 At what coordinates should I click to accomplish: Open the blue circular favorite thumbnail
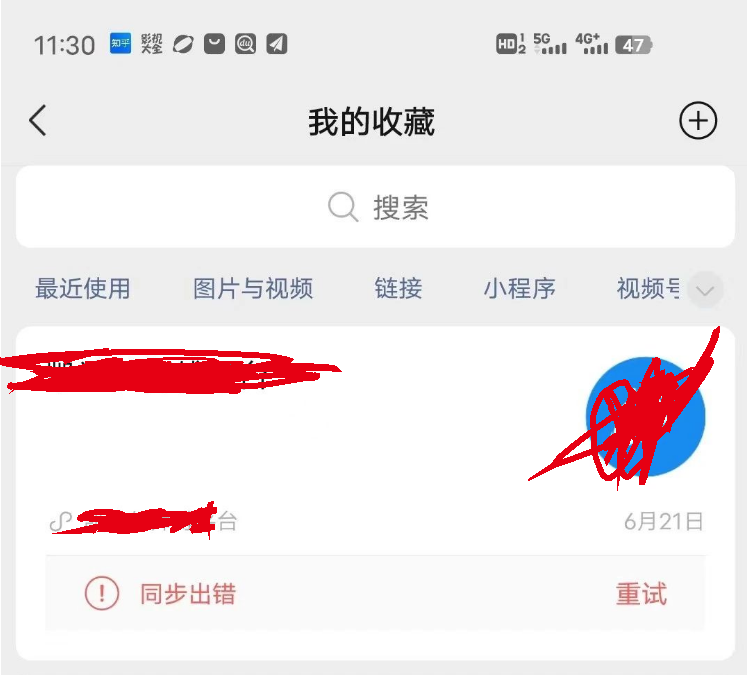[646, 417]
